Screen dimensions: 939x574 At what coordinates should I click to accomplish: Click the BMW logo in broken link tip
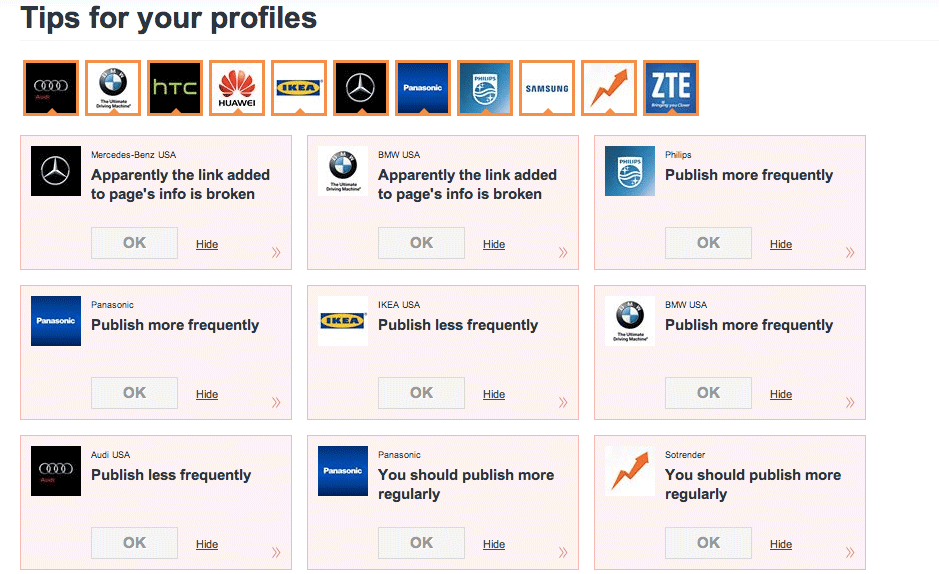(x=343, y=171)
